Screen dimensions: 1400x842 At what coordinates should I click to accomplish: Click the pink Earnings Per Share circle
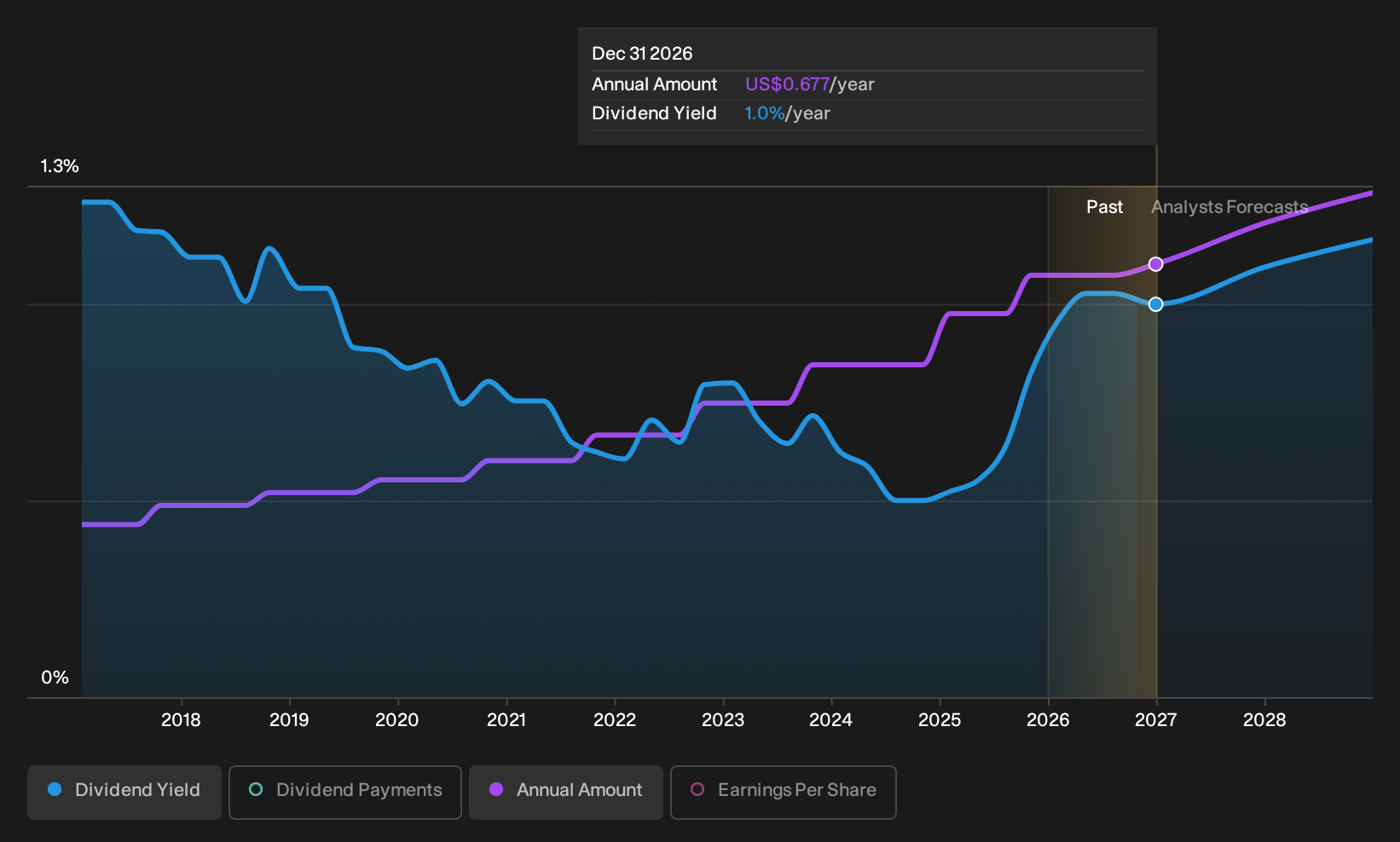(x=697, y=789)
